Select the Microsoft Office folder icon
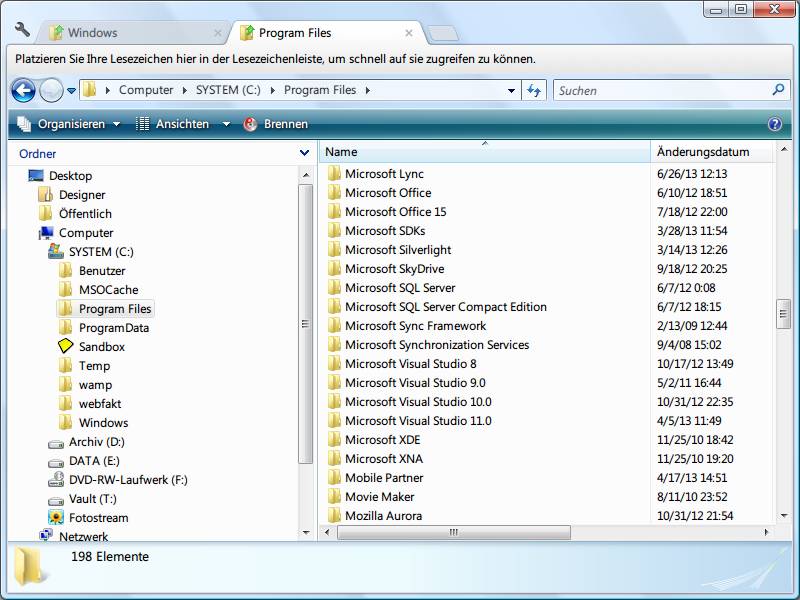Image resolution: width=800 pixels, height=600 pixels. [334, 192]
